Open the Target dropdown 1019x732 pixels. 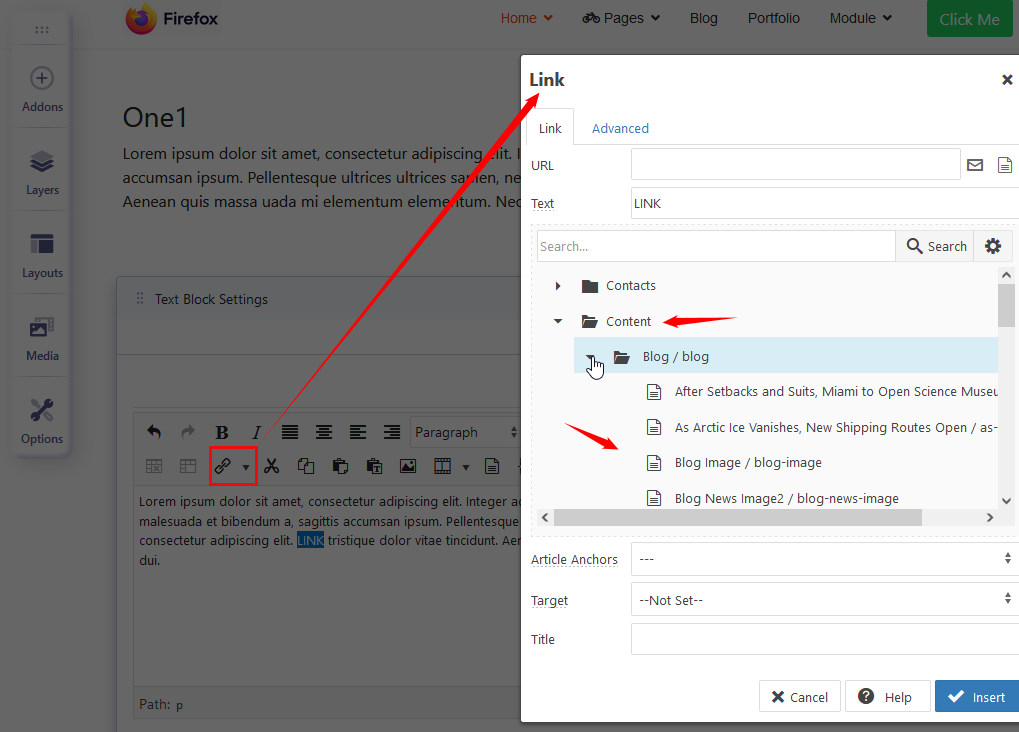pyautogui.click(x=824, y=600)
